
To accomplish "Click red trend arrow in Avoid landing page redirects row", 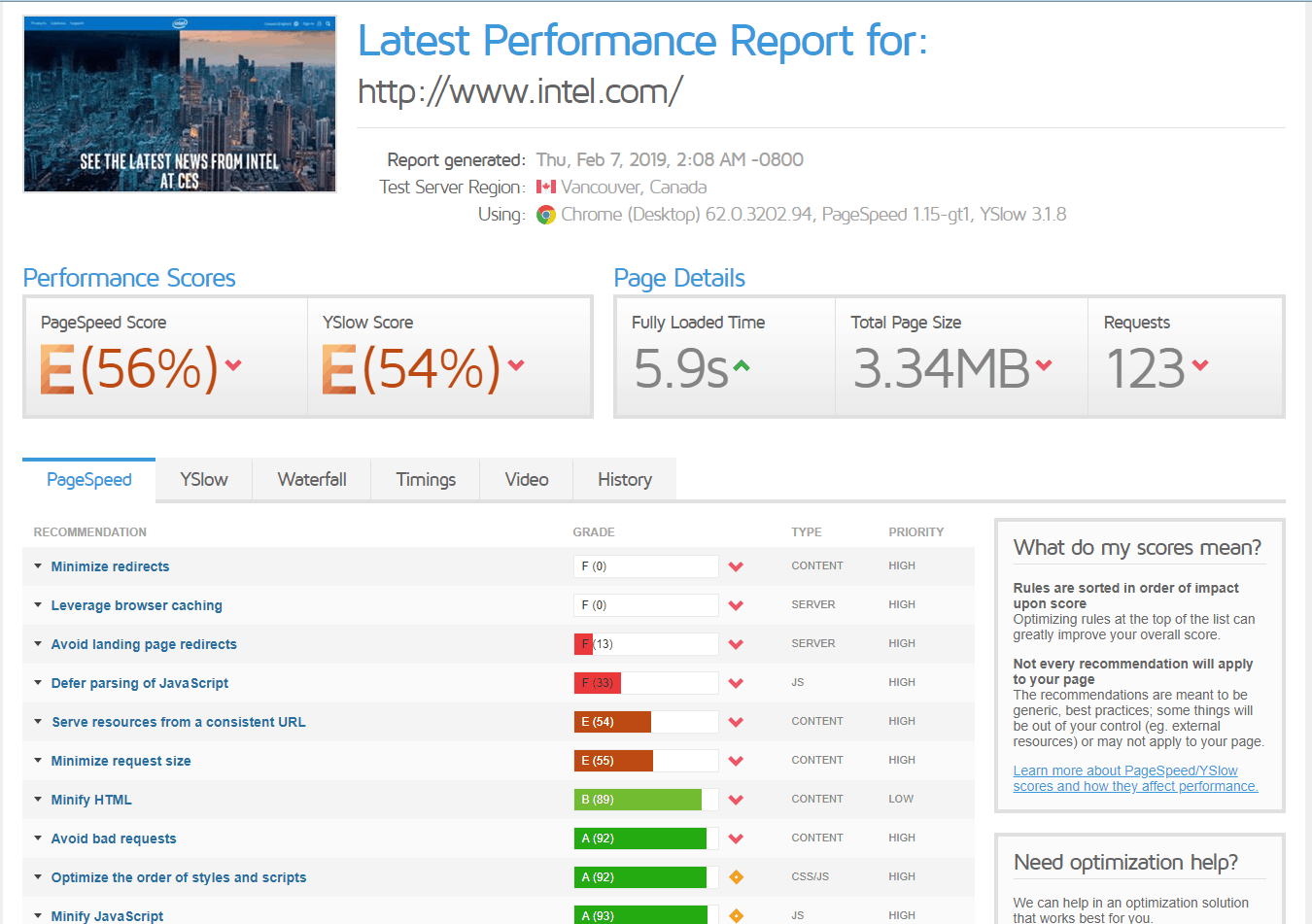I will tap(736, 644).
